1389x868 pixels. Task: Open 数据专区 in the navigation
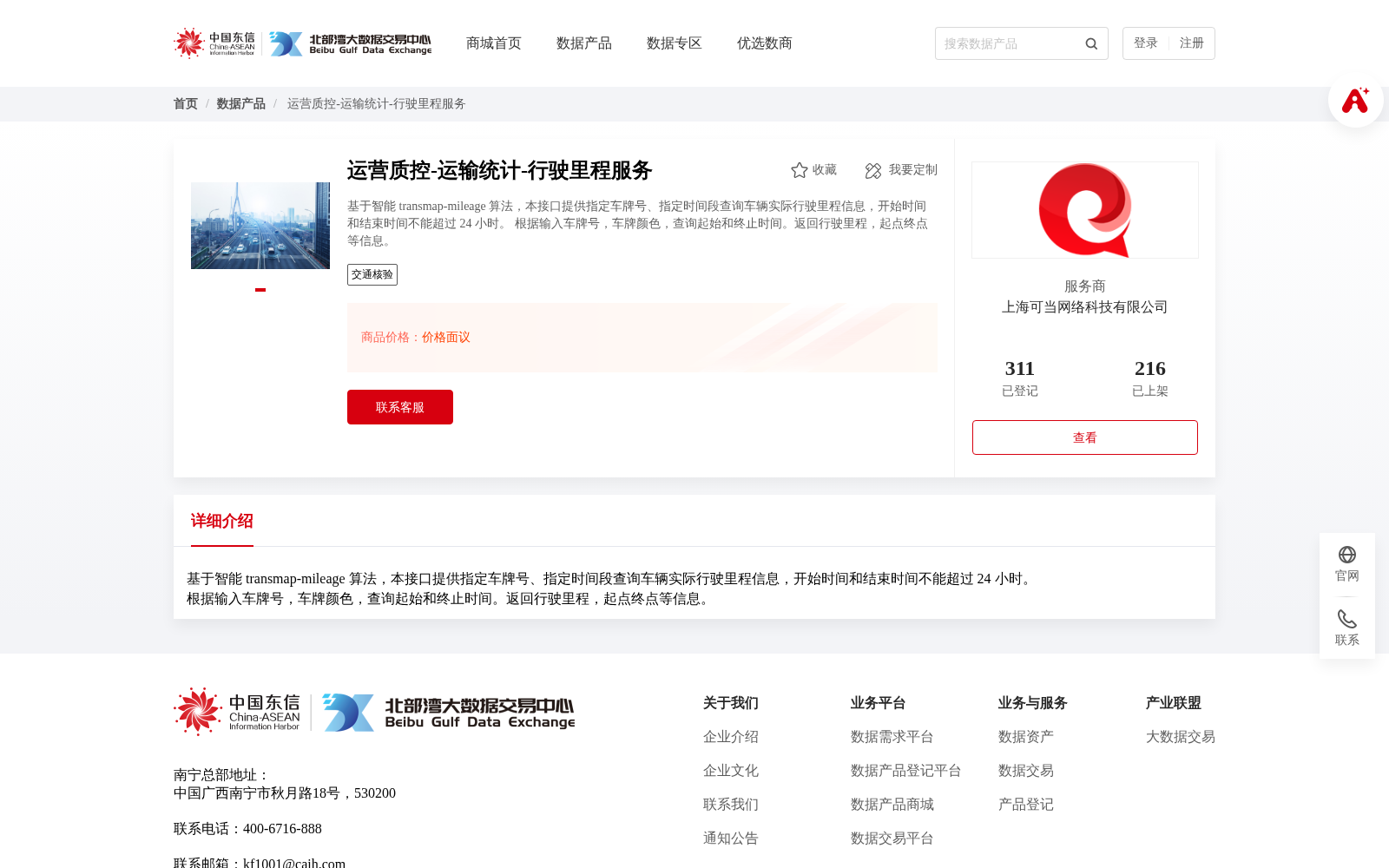[x=675, y=43]
